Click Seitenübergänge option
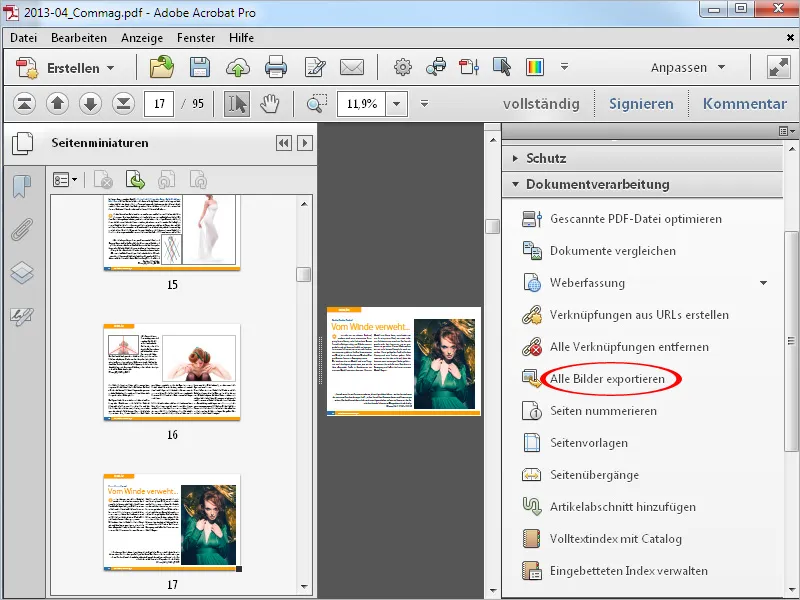 594,475
